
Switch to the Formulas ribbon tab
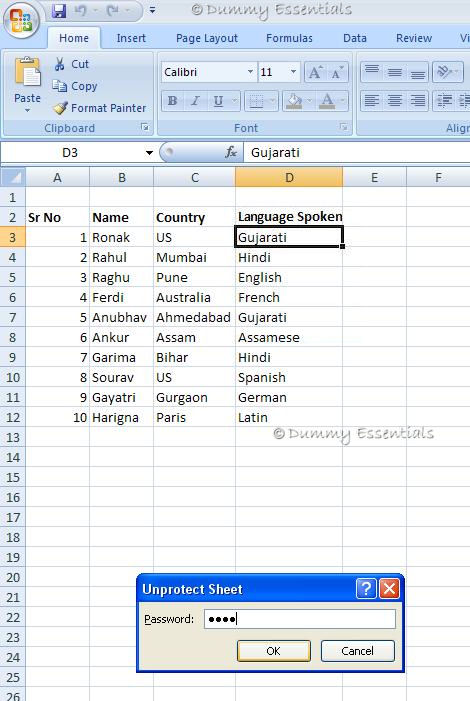[x=289, y=38]
